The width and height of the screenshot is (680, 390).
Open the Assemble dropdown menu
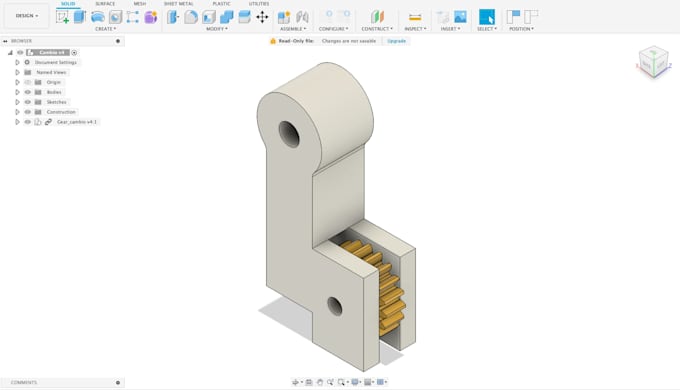pos(293,29)
